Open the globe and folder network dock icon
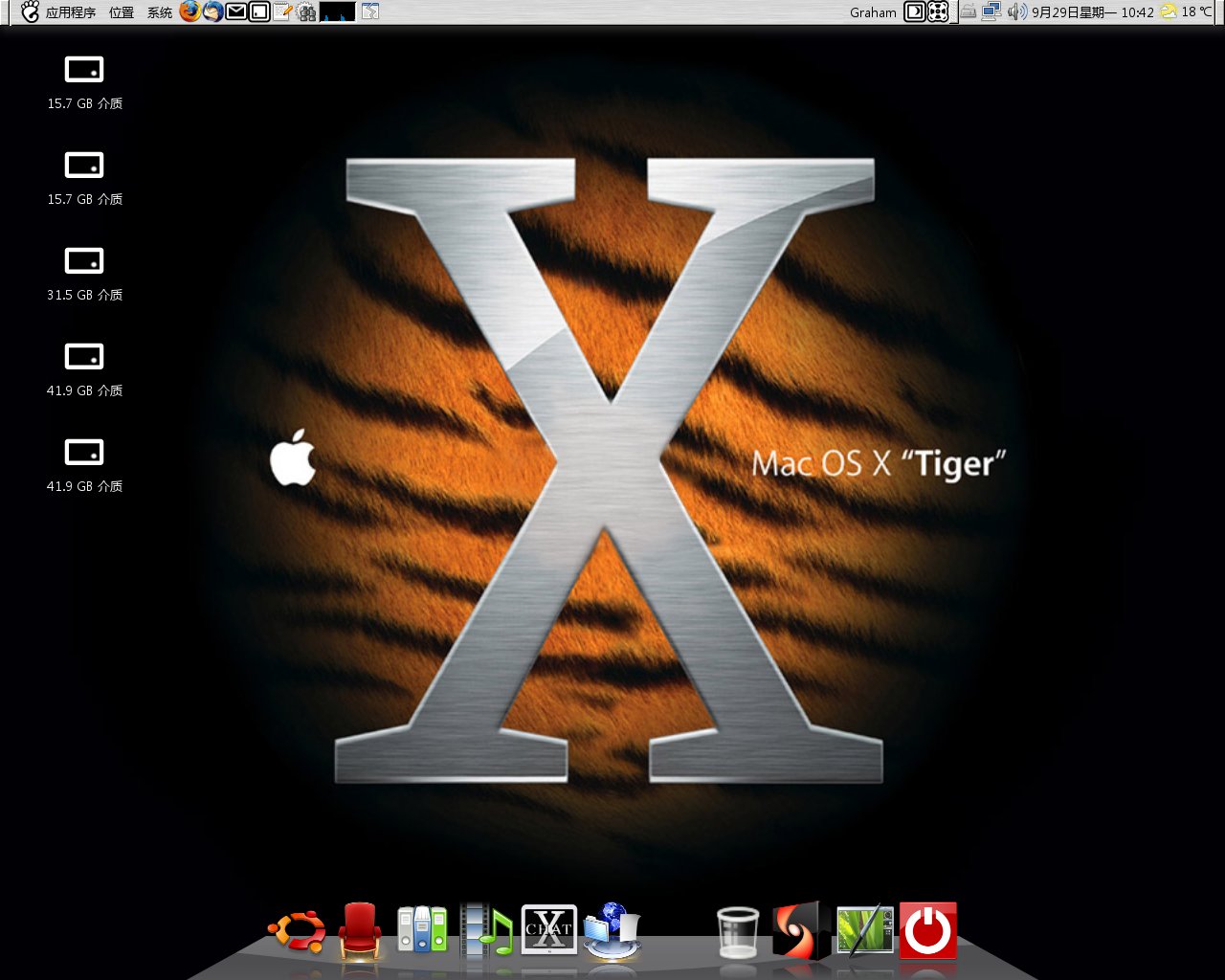1225x980 pixels. coord(611,930)
